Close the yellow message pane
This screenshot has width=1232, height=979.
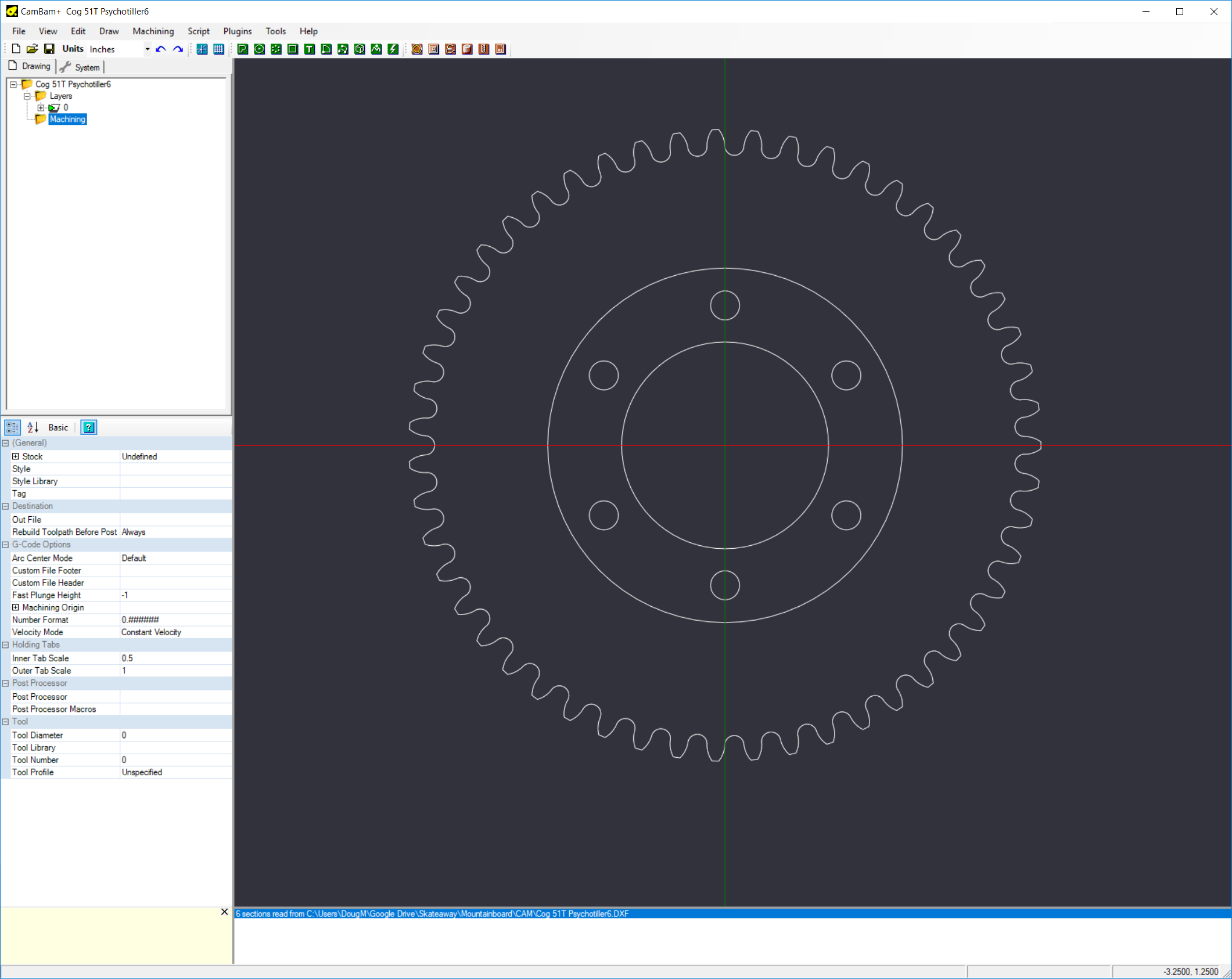pyautogui.click(x=224, y=912)
